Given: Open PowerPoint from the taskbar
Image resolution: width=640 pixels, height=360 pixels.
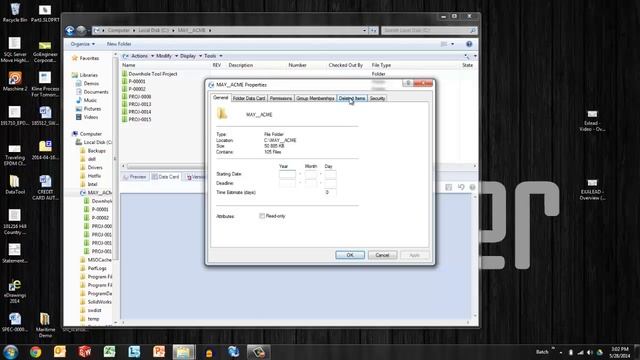Looking at the screenshot, I should 159,351.
